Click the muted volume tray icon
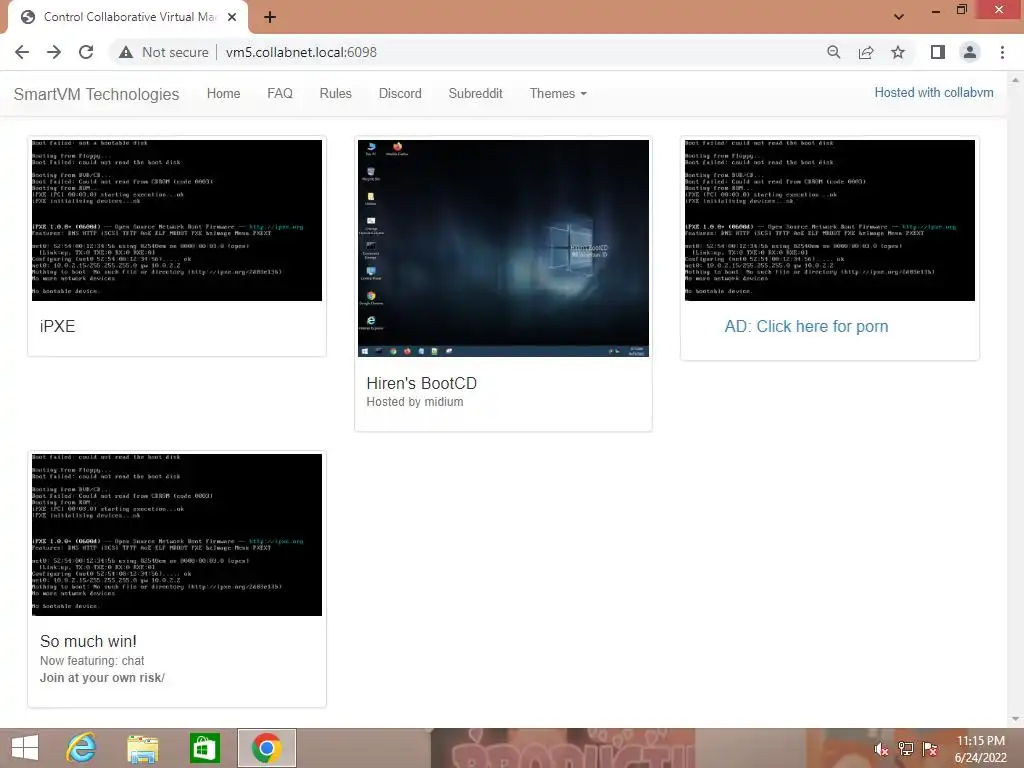This screenshot has height=768, width=1024. click(x=881, y=749)
